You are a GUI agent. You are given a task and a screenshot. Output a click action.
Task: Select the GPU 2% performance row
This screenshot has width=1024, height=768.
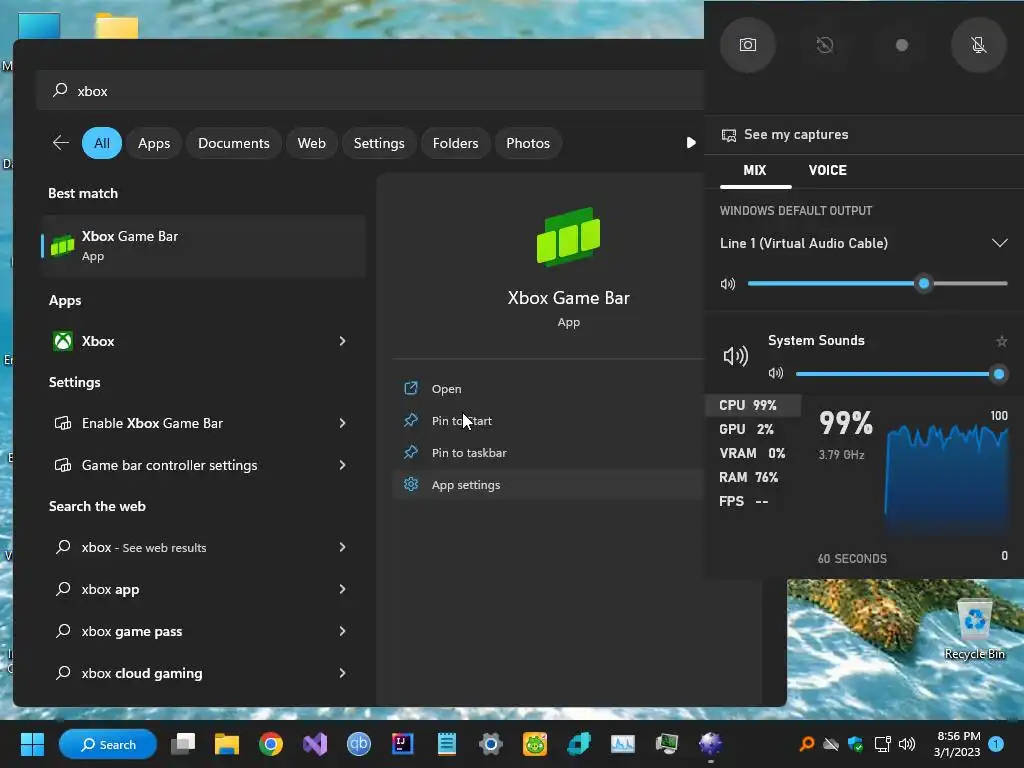(x=753, y=429)
